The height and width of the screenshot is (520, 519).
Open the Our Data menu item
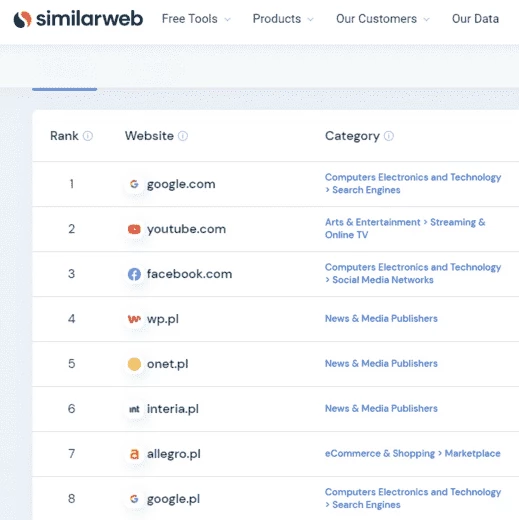click(x=475, y=19)
